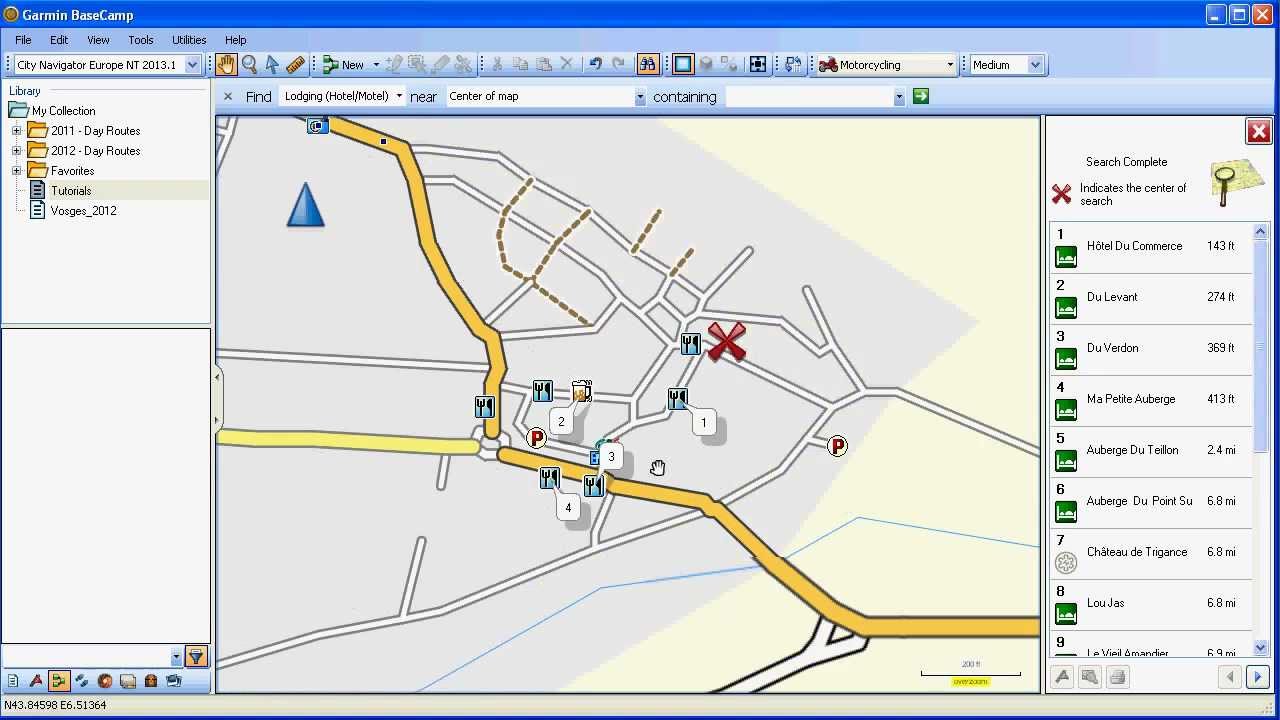Screen dimensions: 1280x720
Task: Click the green Go search arrow
Action: click(921, 97)
